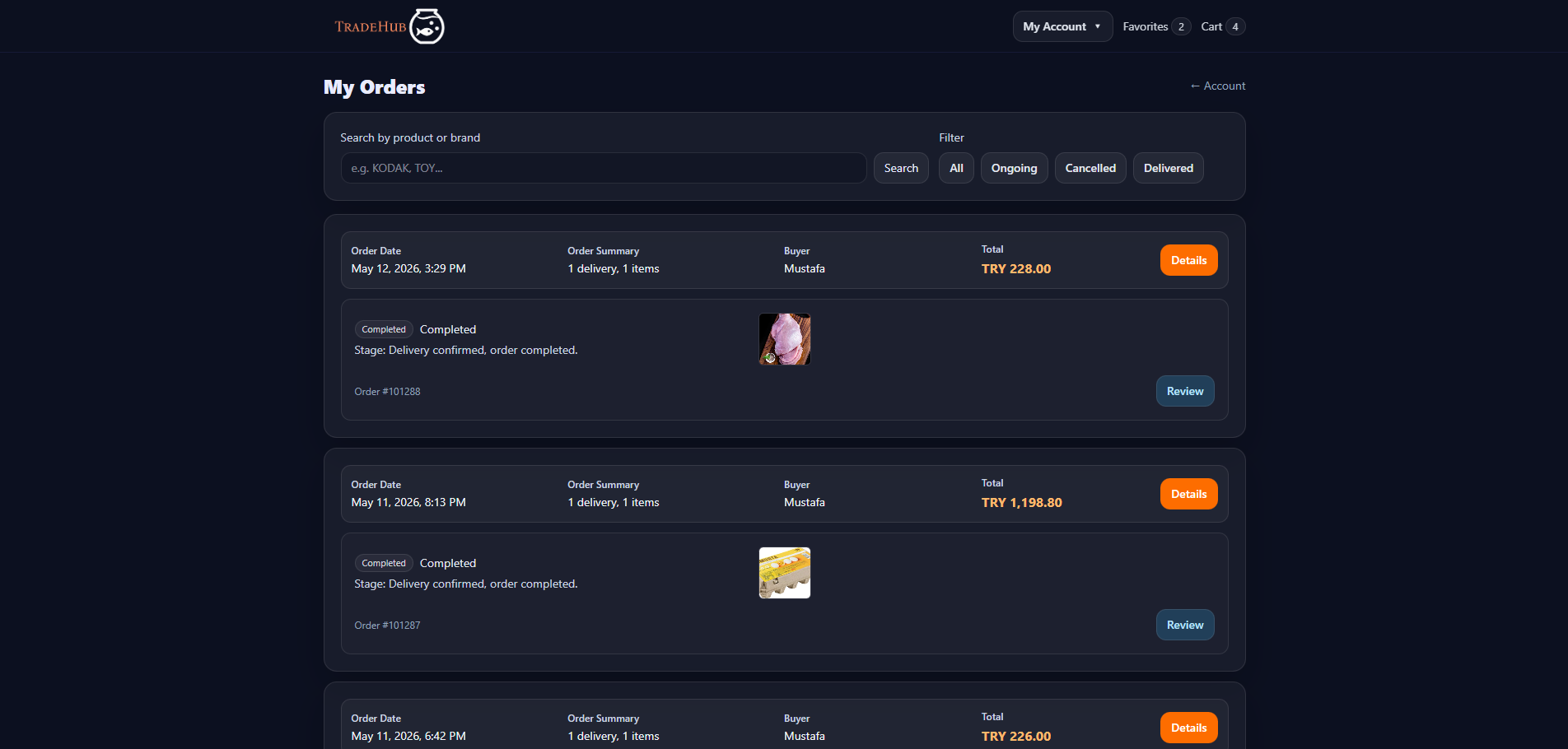Filter orders by Delivered
Viewport: 1568px width, 749px height.
(1168, 168)
